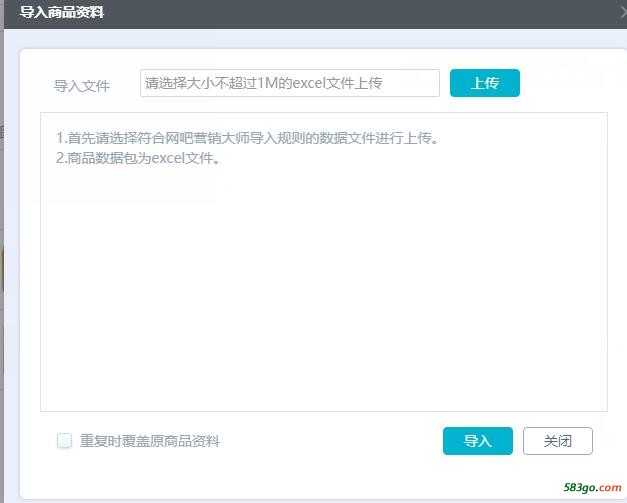627x503 pixels.
Task: Click the 重复时覆盖原商品资料 label text
Action: click(150, 441)
